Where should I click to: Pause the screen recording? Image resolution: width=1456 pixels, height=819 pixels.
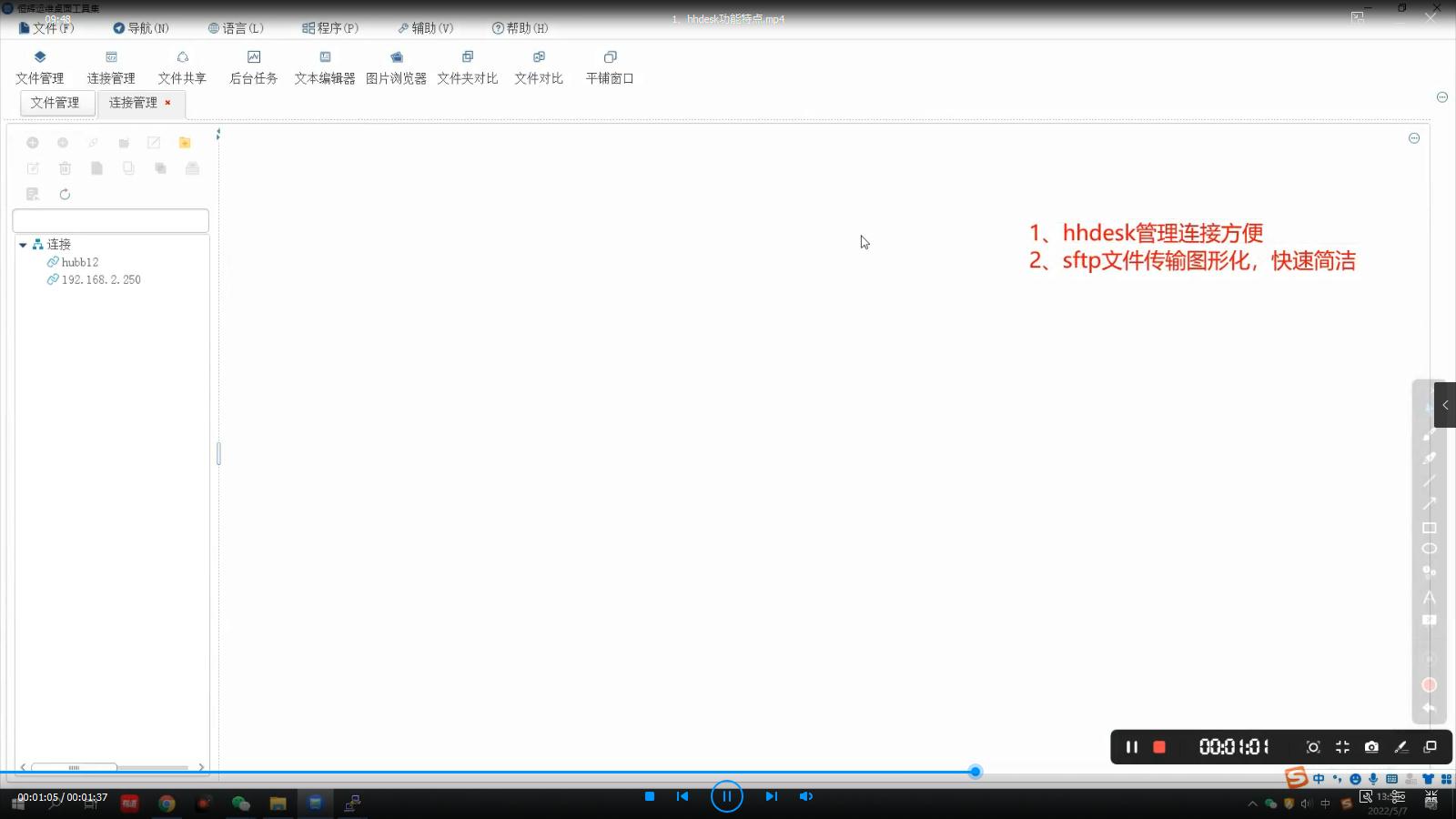pos(1131,747)
